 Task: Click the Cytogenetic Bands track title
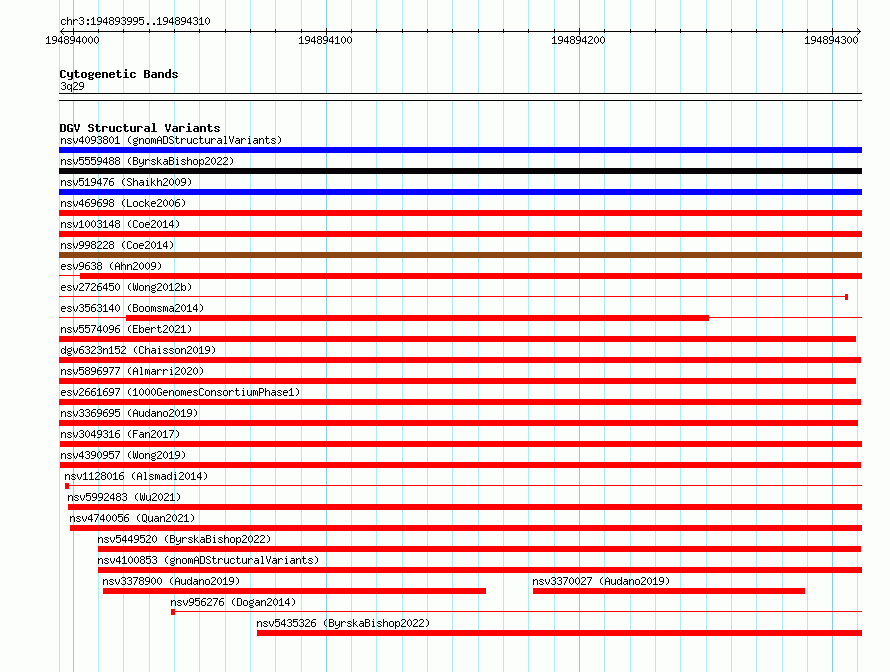119,74
